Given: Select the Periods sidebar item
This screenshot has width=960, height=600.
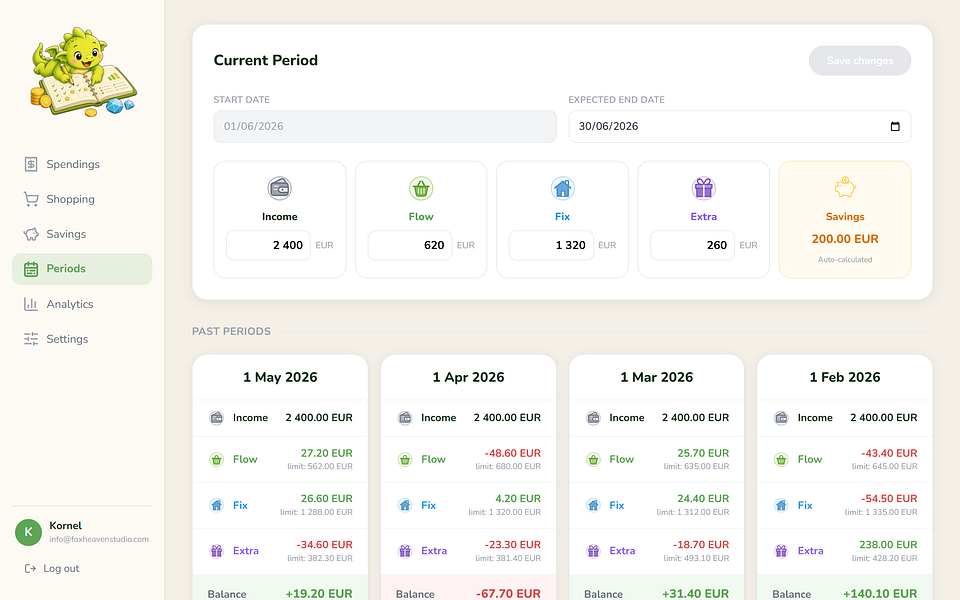Looking at the screenshot, I should point(82,269).
